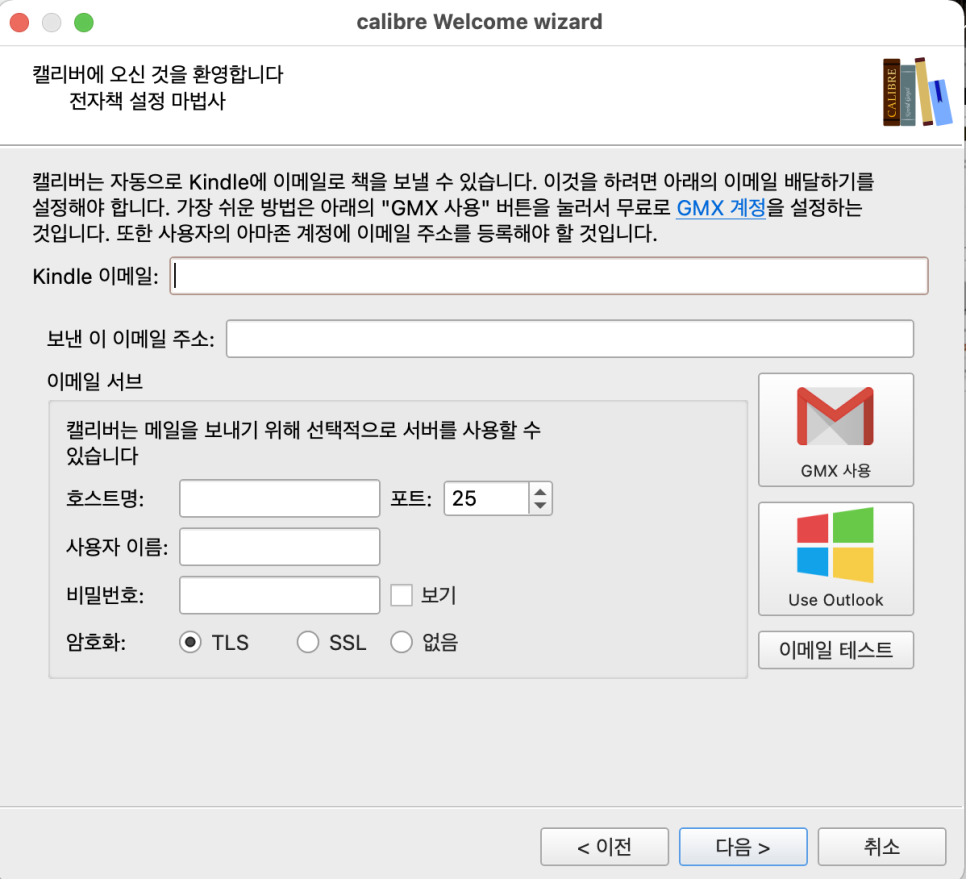Screen dimensions: 966x879
Task: Open the GMX 계정 link
Action: (x=721, y=208)
